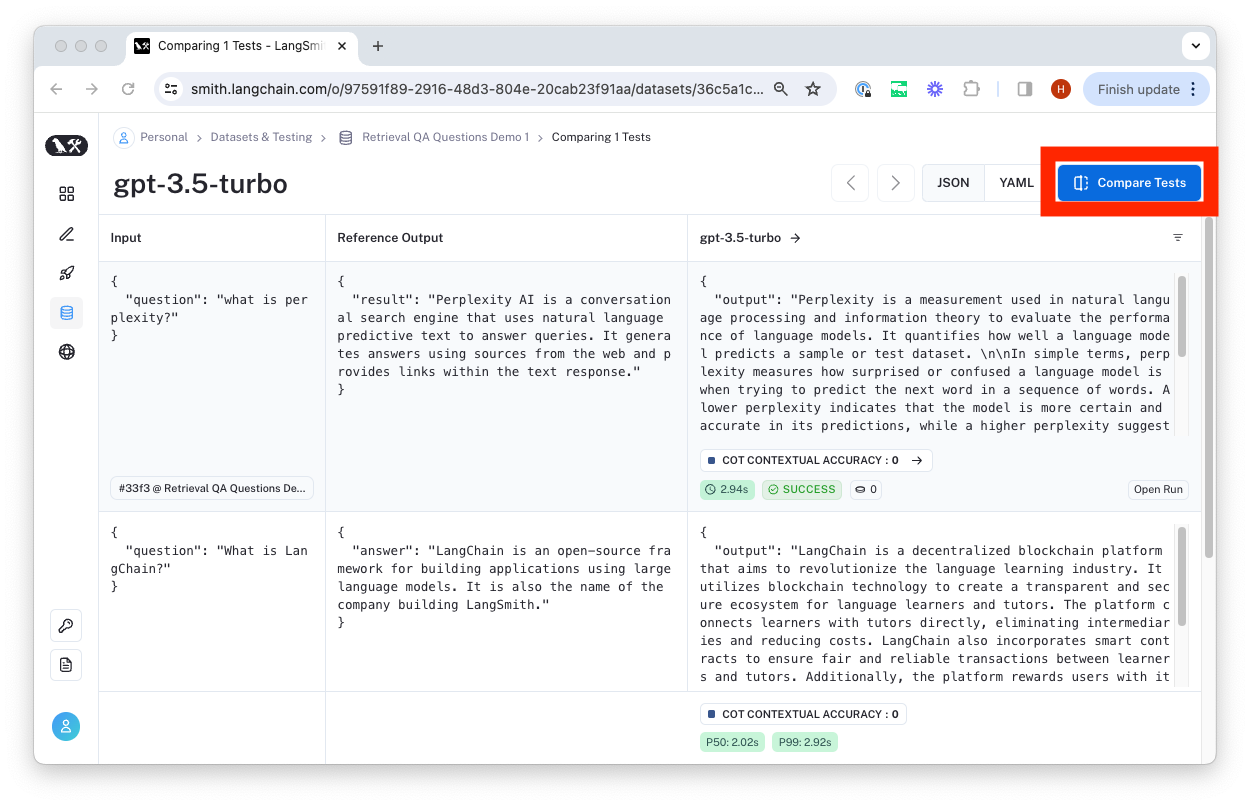Open the API keys icon in sidebar
Viewport: 1250px width, 806px height.
point(66,626)
